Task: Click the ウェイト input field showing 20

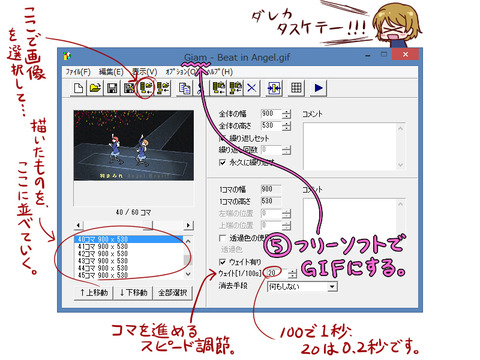Action: (277, 273)
